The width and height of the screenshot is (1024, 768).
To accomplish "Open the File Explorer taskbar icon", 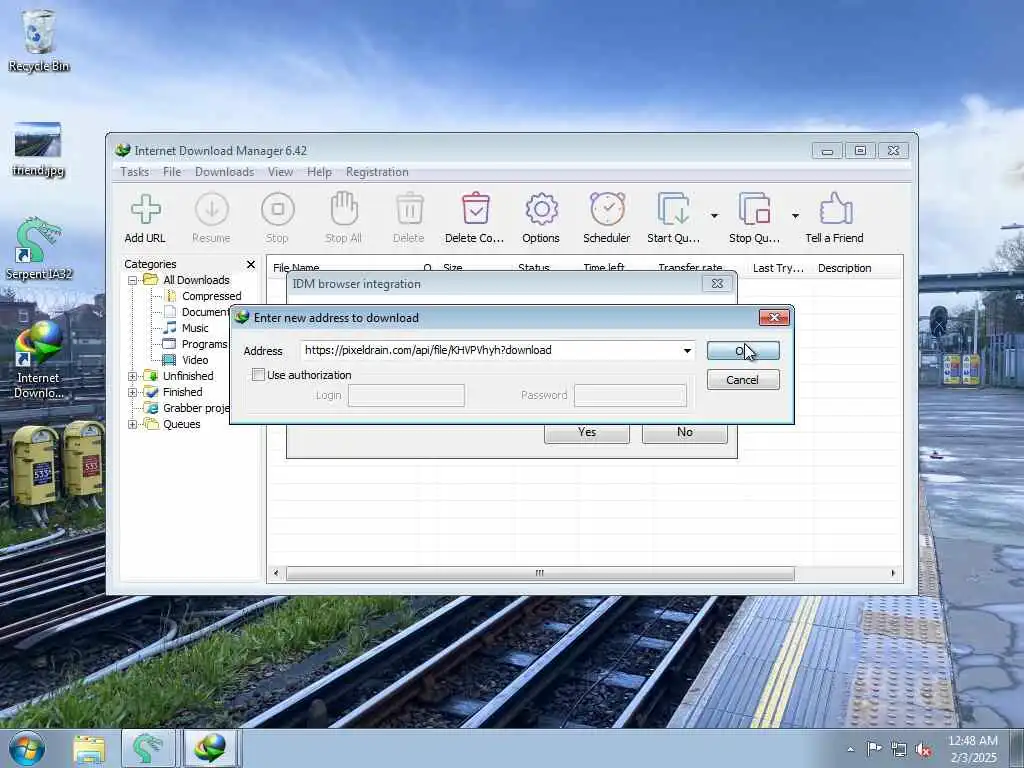I will tap(89, 749).
